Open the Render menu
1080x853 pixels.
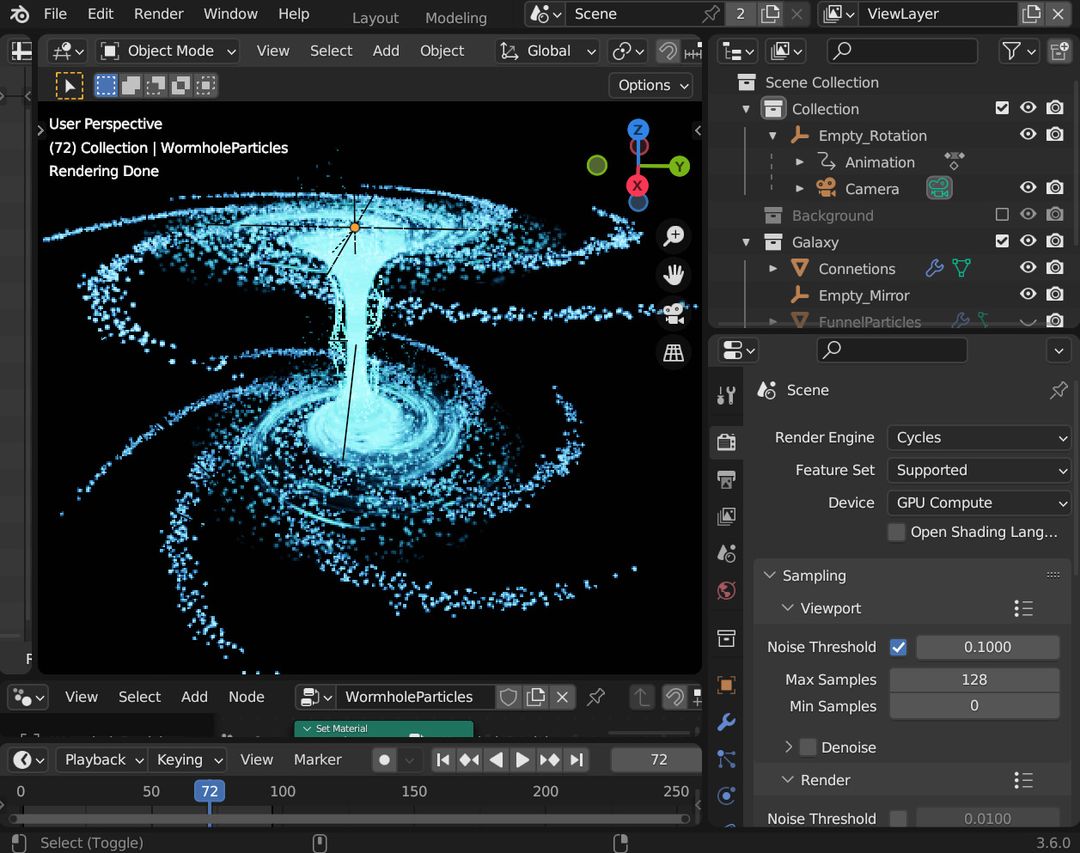click(159, 14)
